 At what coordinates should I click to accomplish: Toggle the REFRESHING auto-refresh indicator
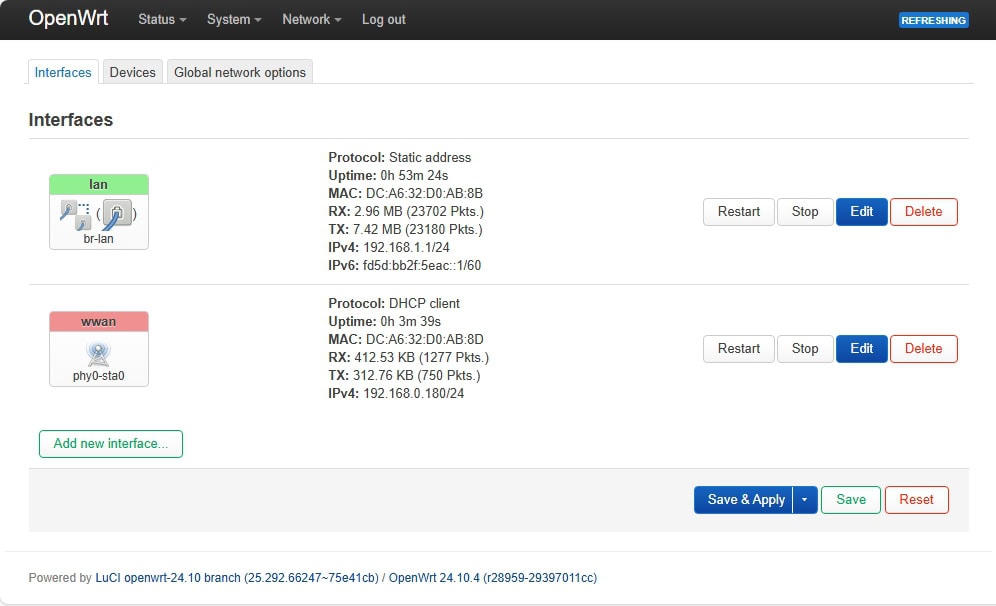click(x=933, y=19)
